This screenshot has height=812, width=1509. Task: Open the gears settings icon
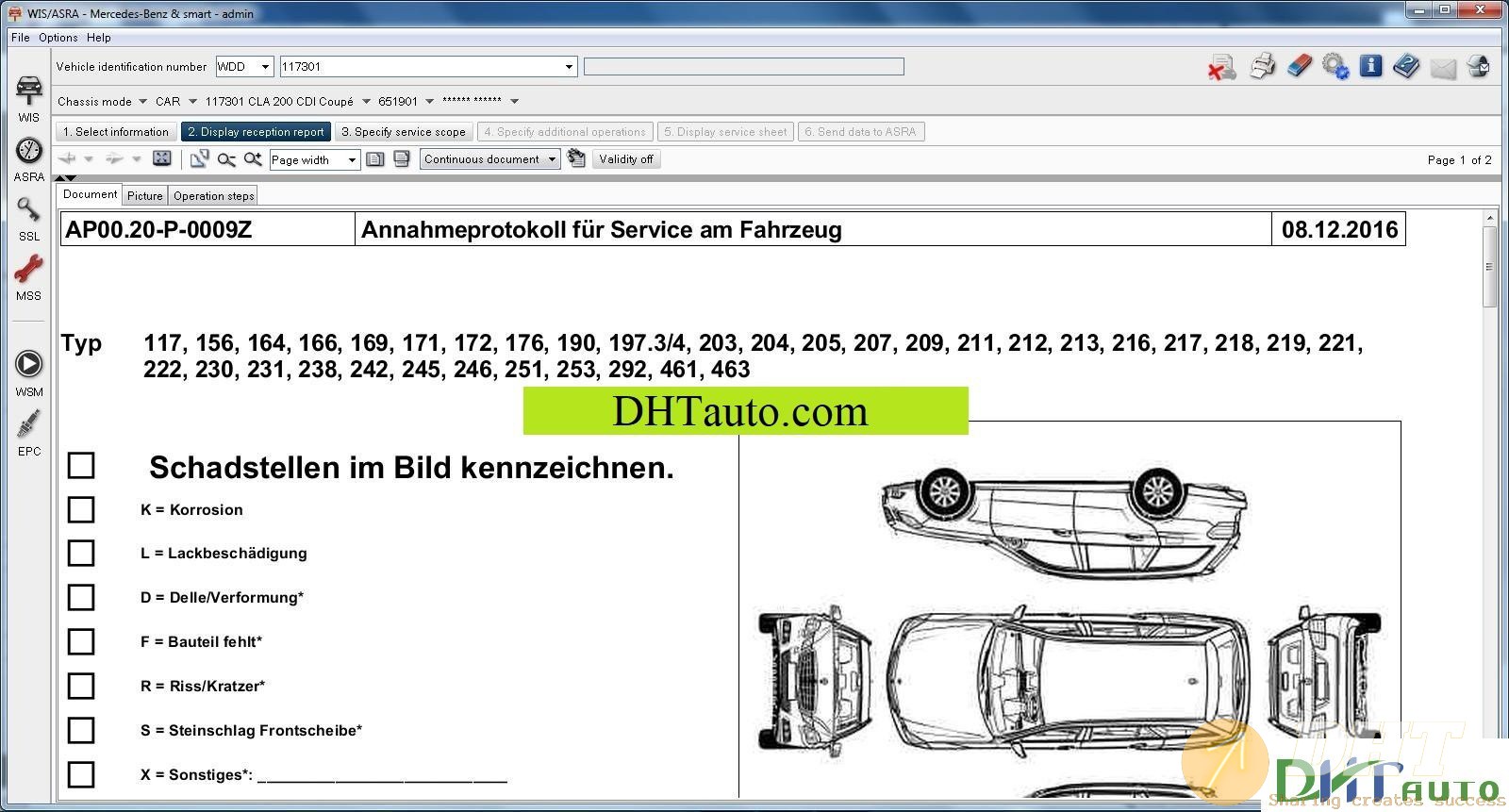tap(1335, 66)
